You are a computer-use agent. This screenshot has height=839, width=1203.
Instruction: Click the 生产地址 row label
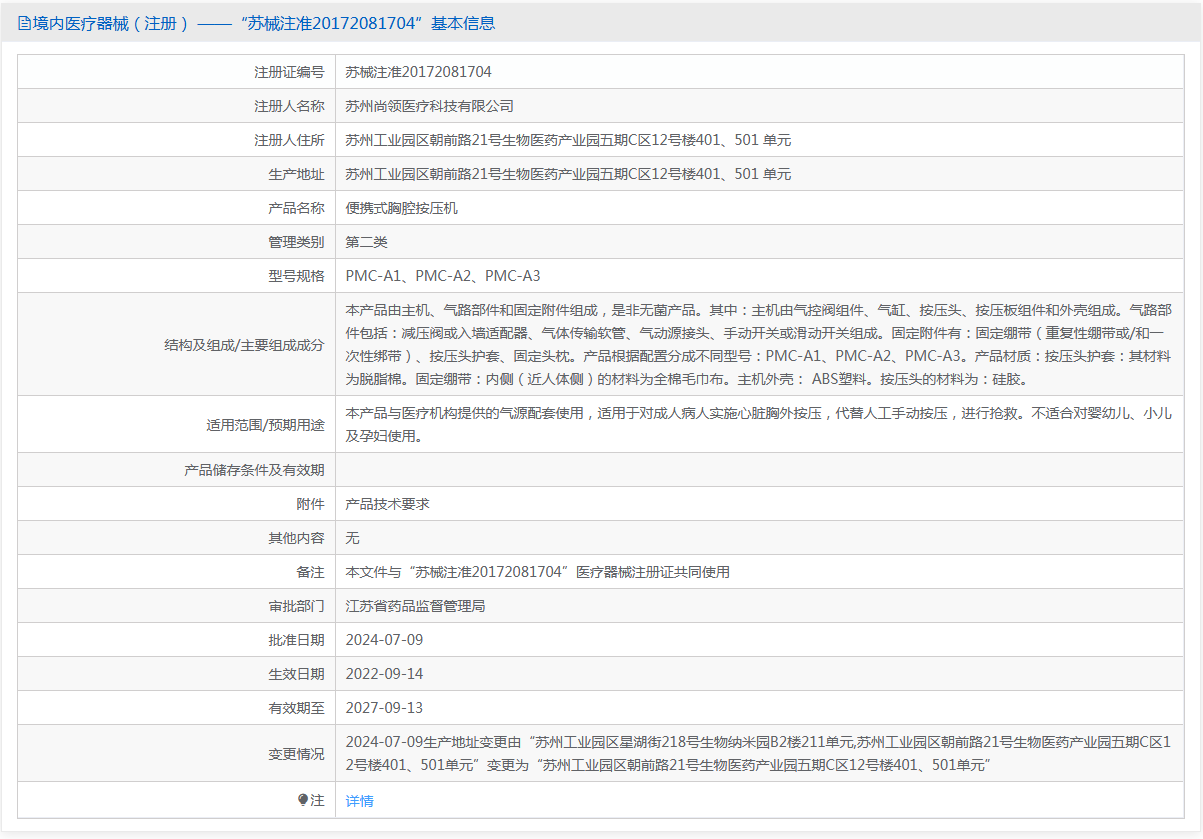coord(296,174)
